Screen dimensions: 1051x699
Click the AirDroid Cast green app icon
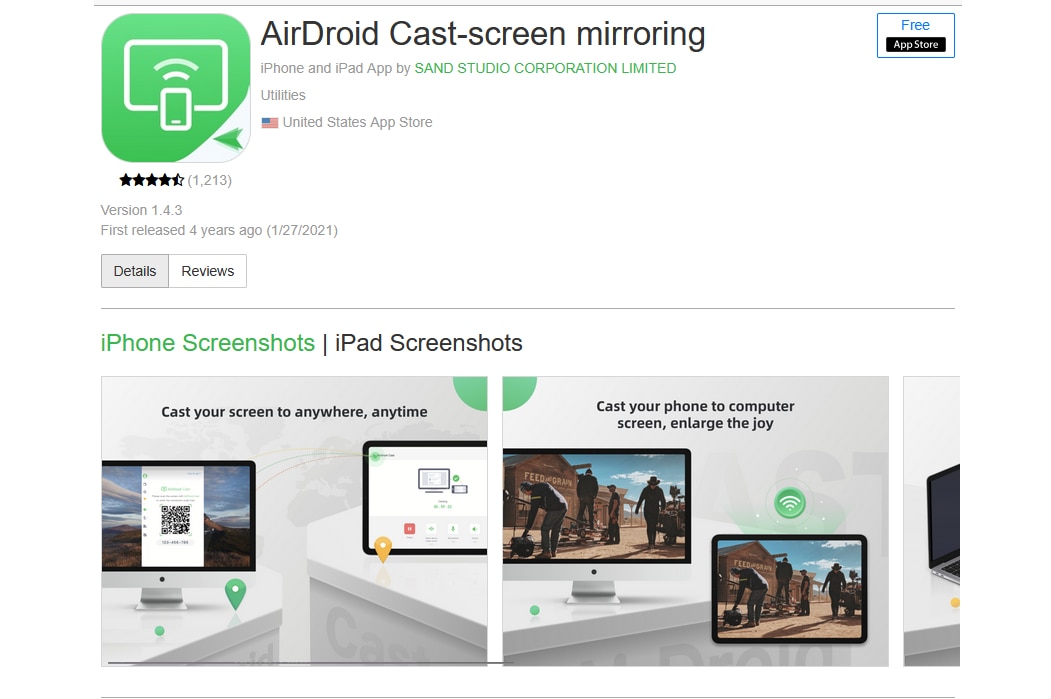tap(176, 88)
